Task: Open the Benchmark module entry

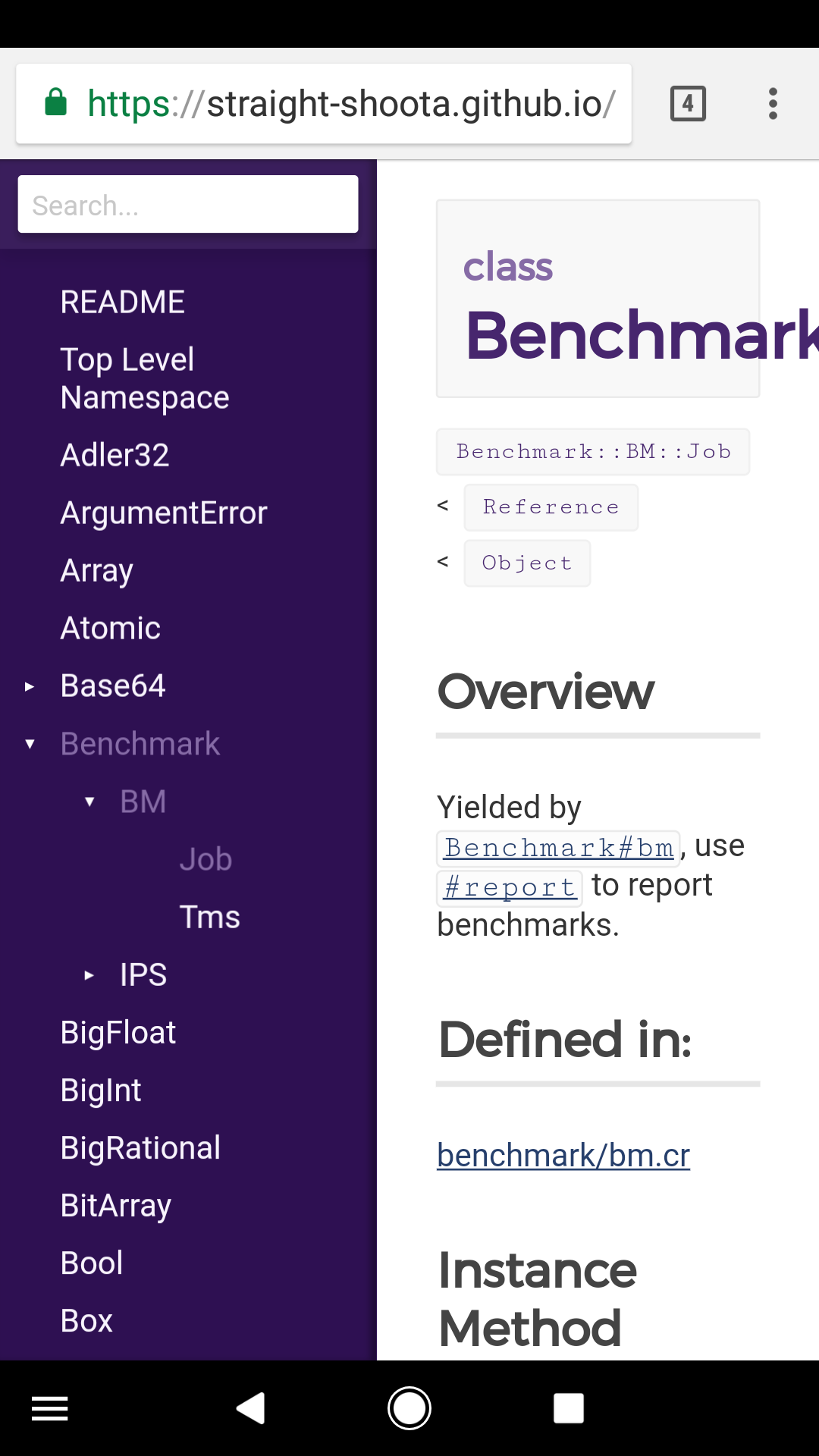Action: 140,744
